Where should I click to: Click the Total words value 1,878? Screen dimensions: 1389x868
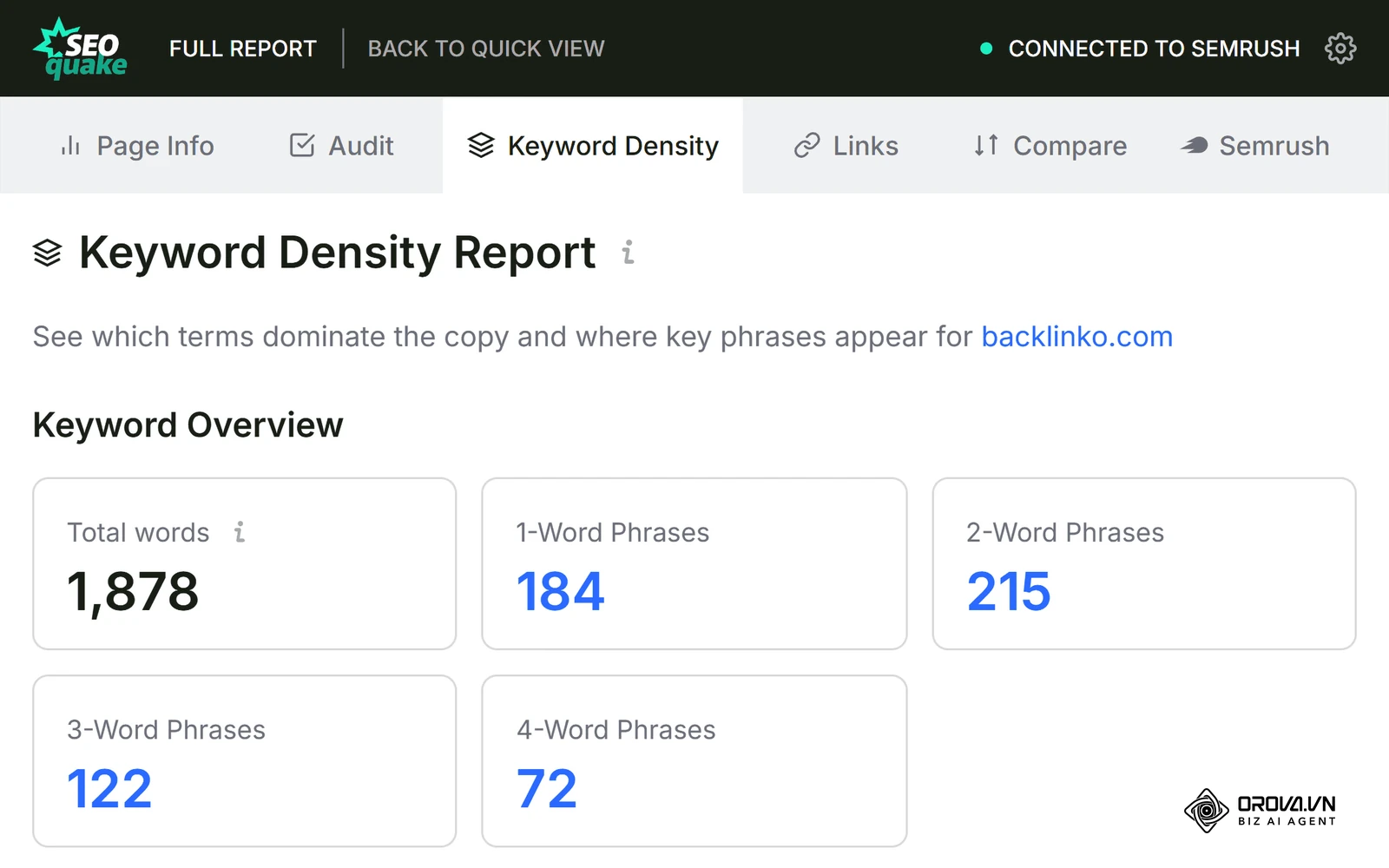[x=133, y=592]
